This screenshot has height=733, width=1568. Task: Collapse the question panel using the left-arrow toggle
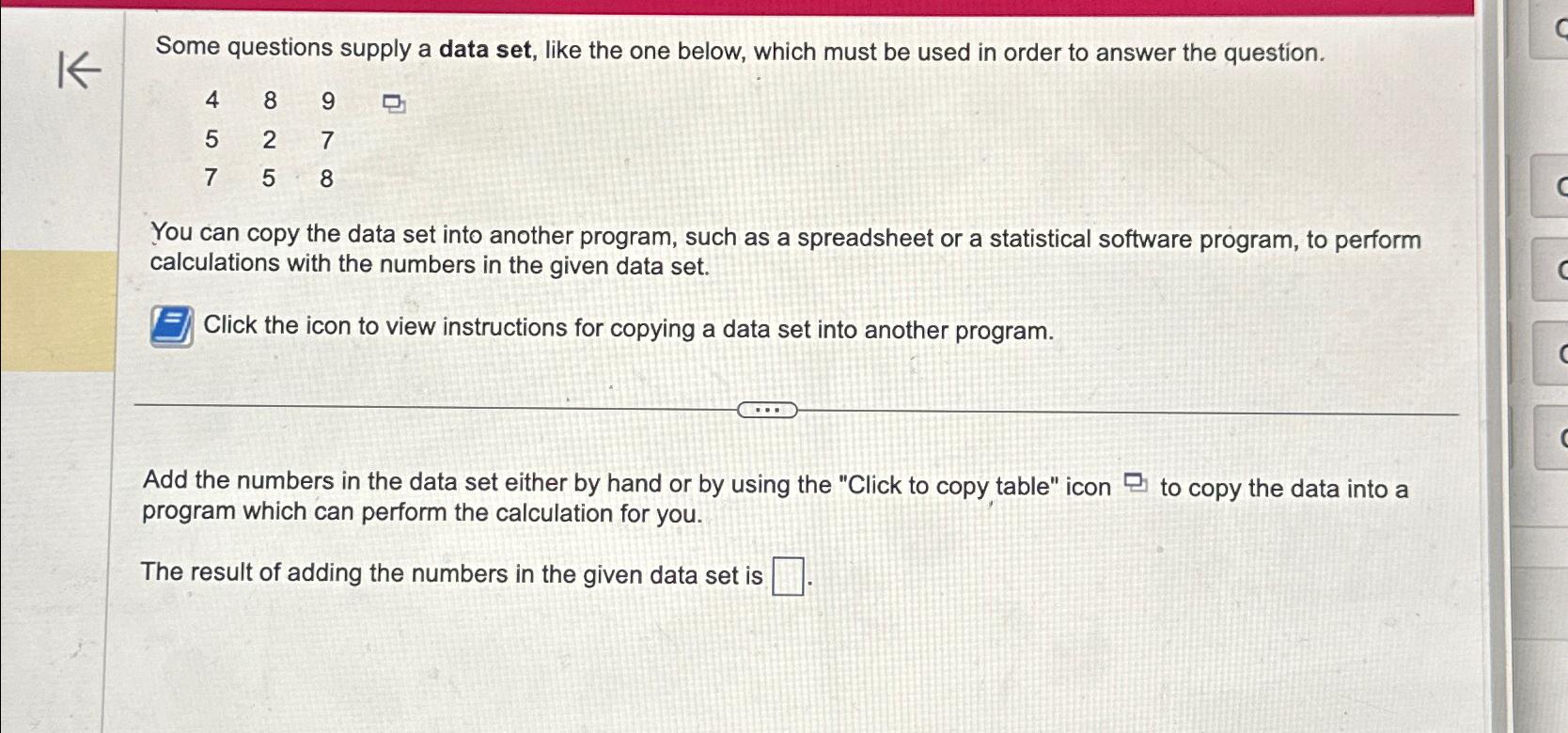click(81, 70)
